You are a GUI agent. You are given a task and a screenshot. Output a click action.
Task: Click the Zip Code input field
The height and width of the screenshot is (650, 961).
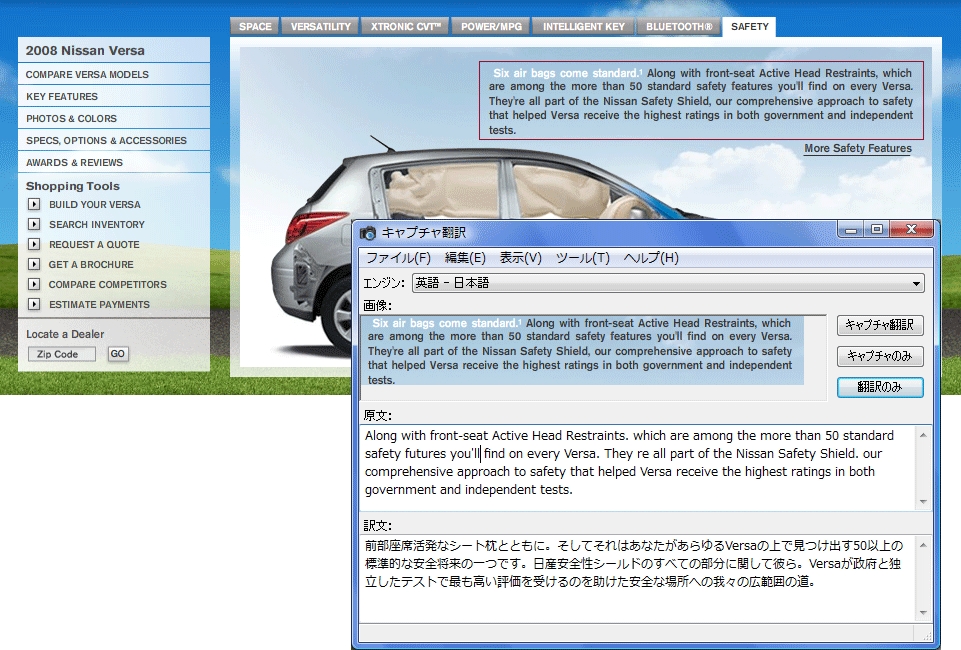click(x=62, y=354)
